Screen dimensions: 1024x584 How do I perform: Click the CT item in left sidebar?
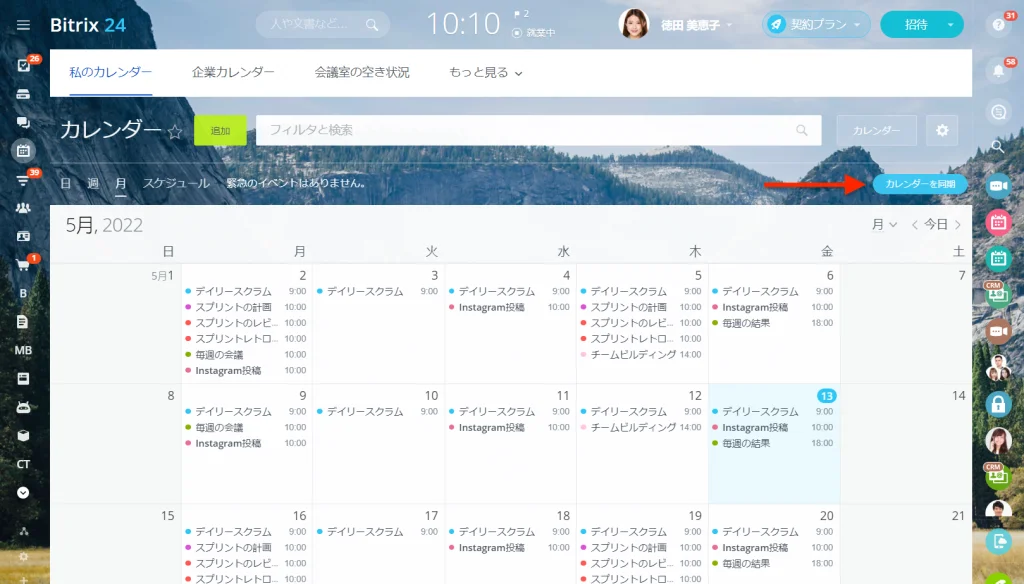(x=23, y=464)
